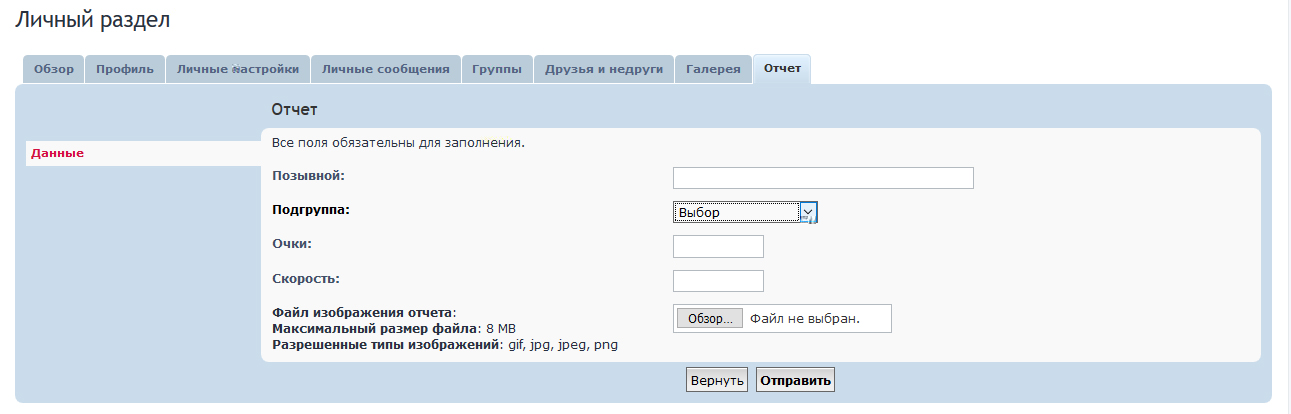Click the Подгруппа dropdown arrow
The width and height of the screenshot is (1291, 414).
point(808,212)
